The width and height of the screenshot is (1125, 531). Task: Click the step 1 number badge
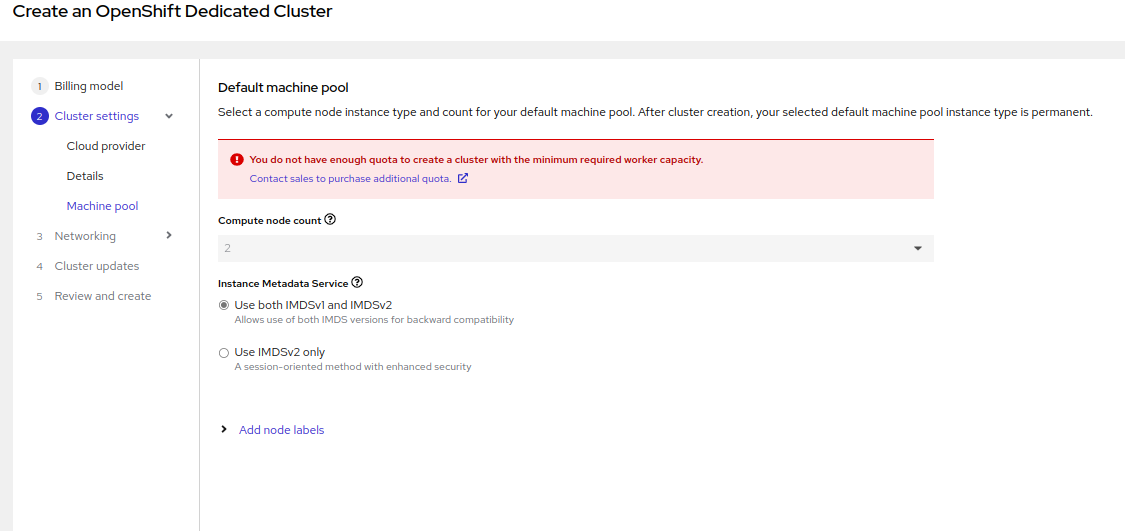point(40,86)
